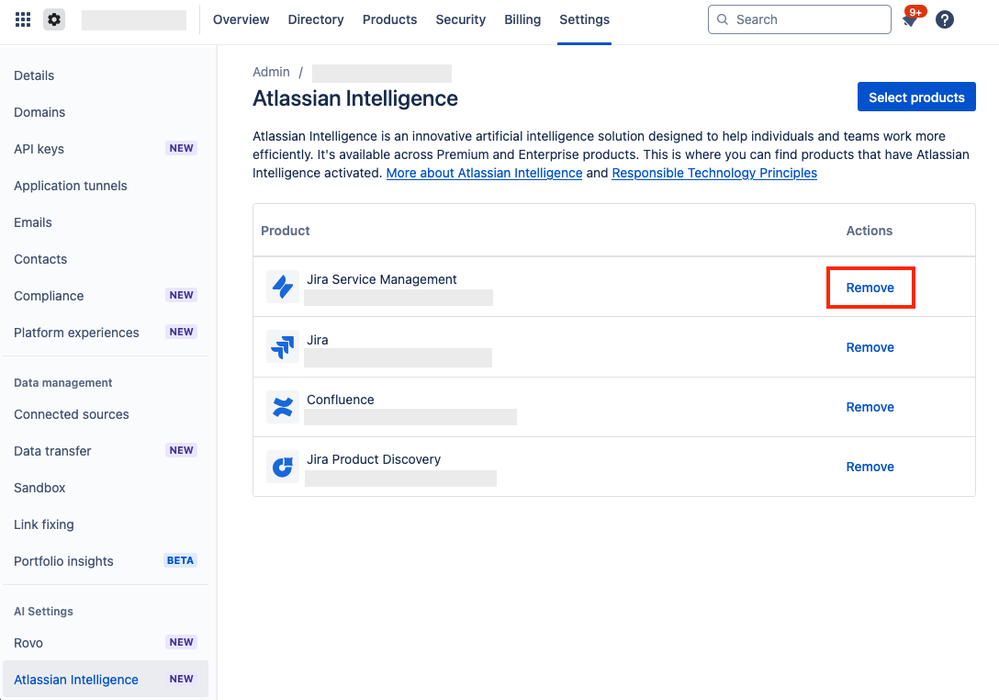The image size is (999, 700).
Task: Click the Jira product icon
Action: [x=282, y=347]
